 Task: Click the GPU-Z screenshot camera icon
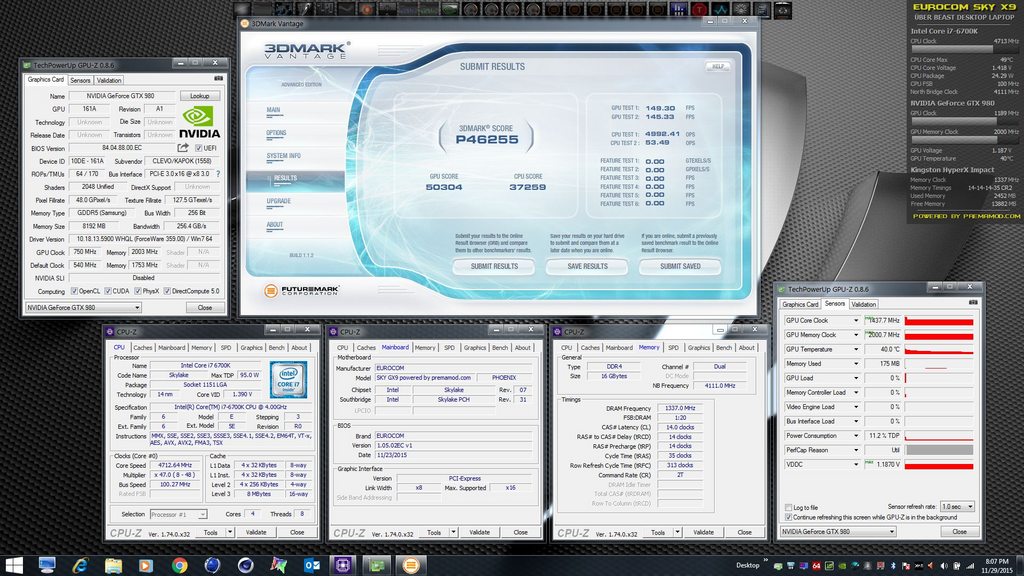coord(219,80)
